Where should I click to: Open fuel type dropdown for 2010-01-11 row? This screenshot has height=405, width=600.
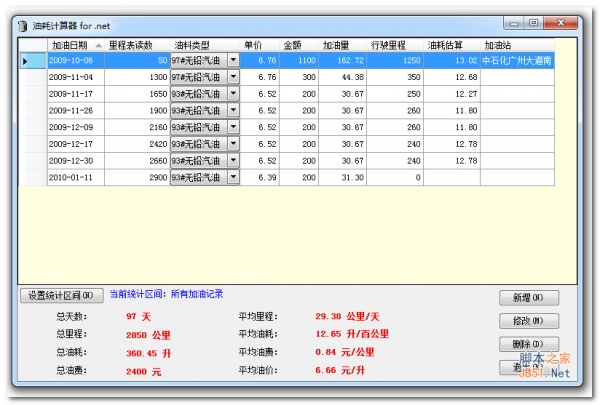click(233, 177)
